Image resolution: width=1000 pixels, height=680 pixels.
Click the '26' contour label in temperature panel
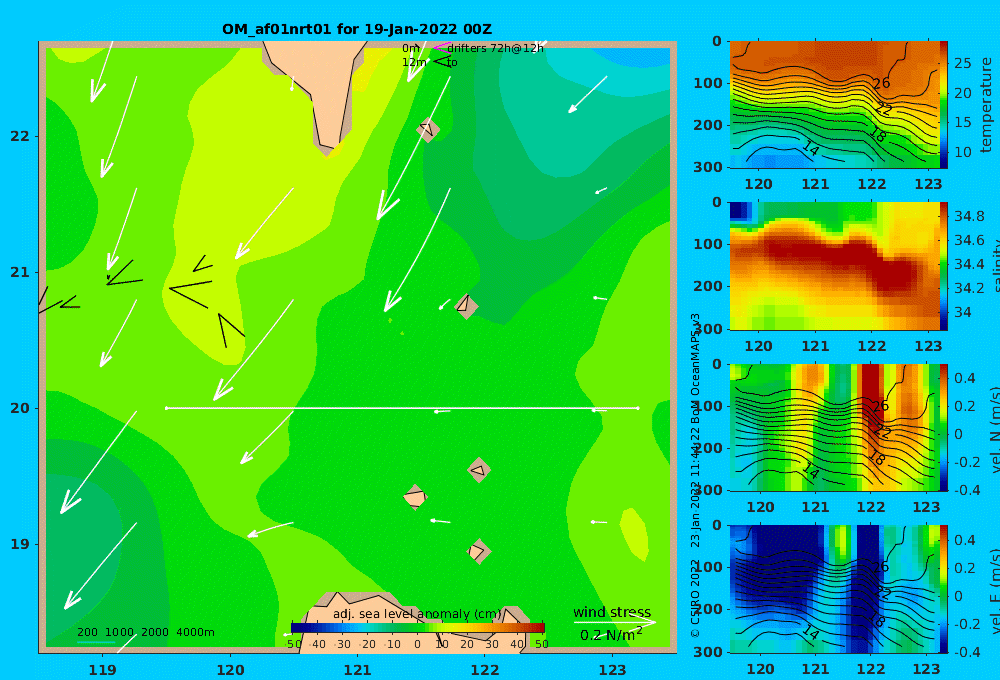click(x=881, y=84)
